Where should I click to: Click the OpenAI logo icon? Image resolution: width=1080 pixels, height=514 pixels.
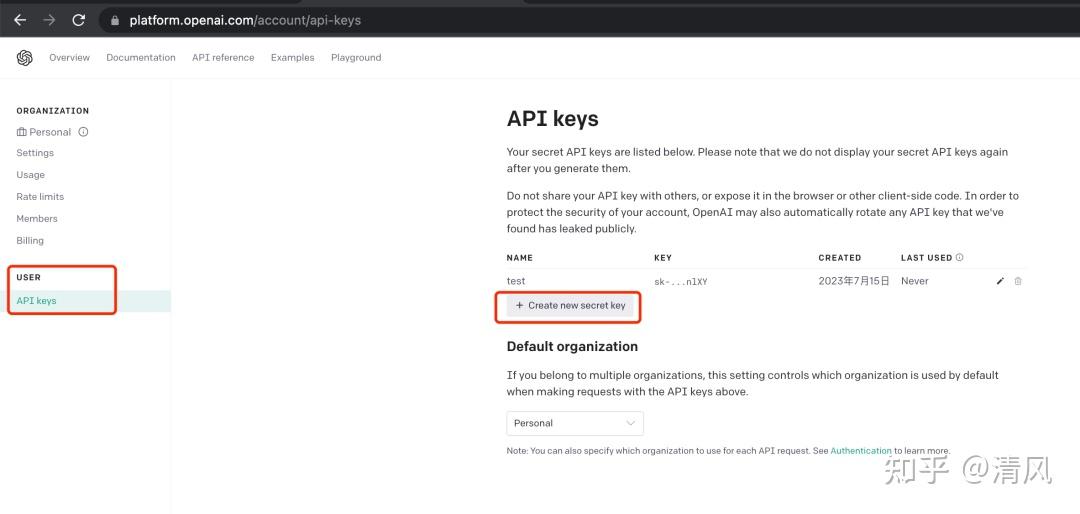pos(25,58)
